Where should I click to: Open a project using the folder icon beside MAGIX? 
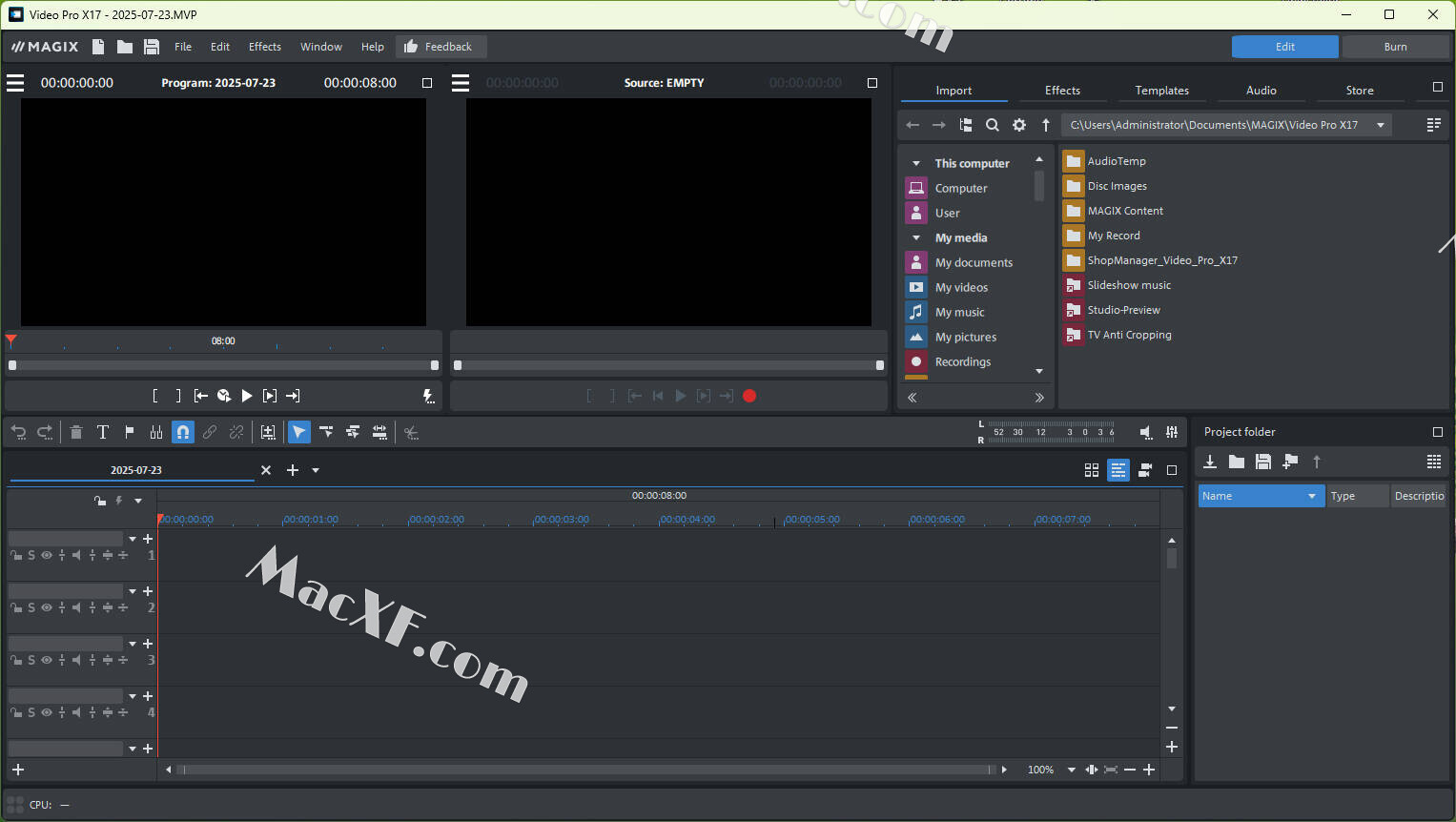(x=125, y=47)
